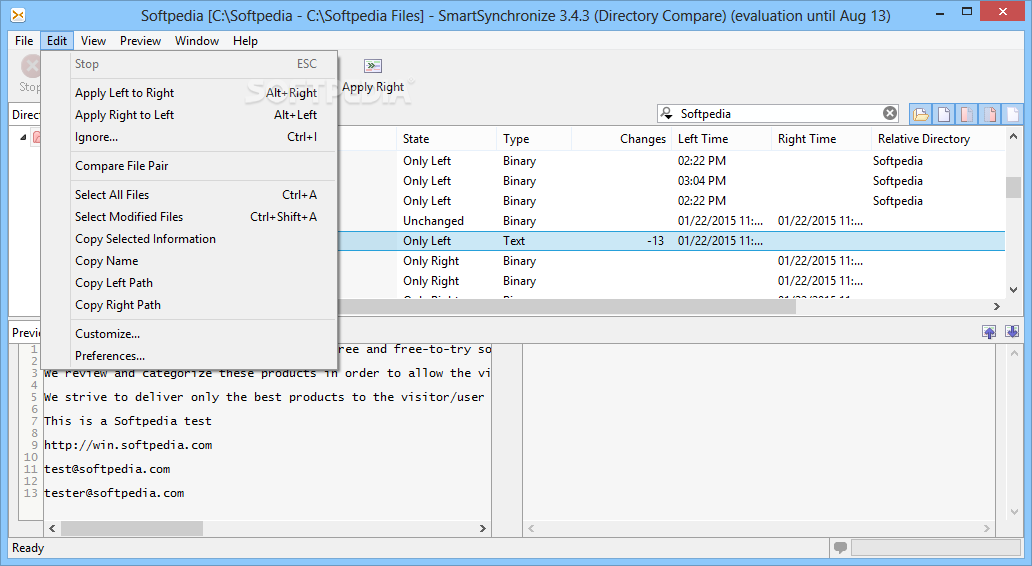The height and width of the screenshot is (566, 1032).
Task: Select the red folder in directory tree
Action: coord(37,137)
